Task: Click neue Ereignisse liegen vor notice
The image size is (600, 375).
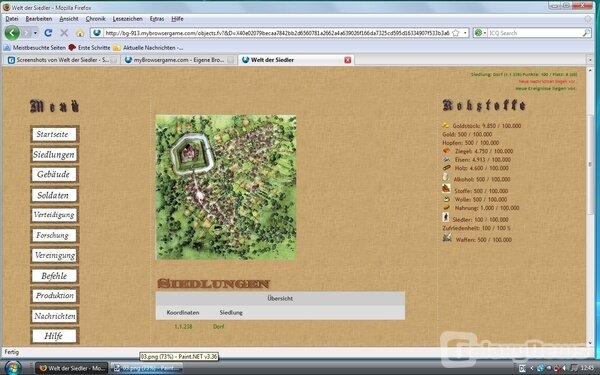Action: click(x=545, y=88)
